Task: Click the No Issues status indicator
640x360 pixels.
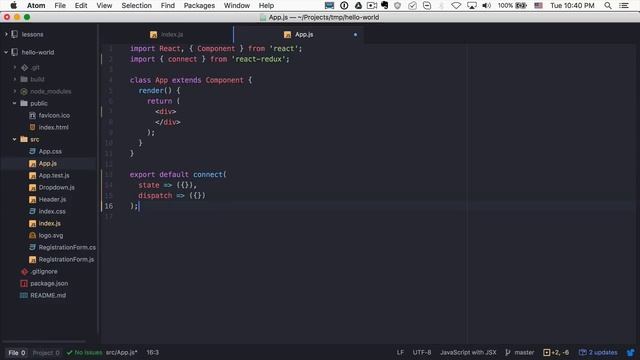Action: [84, 353]
